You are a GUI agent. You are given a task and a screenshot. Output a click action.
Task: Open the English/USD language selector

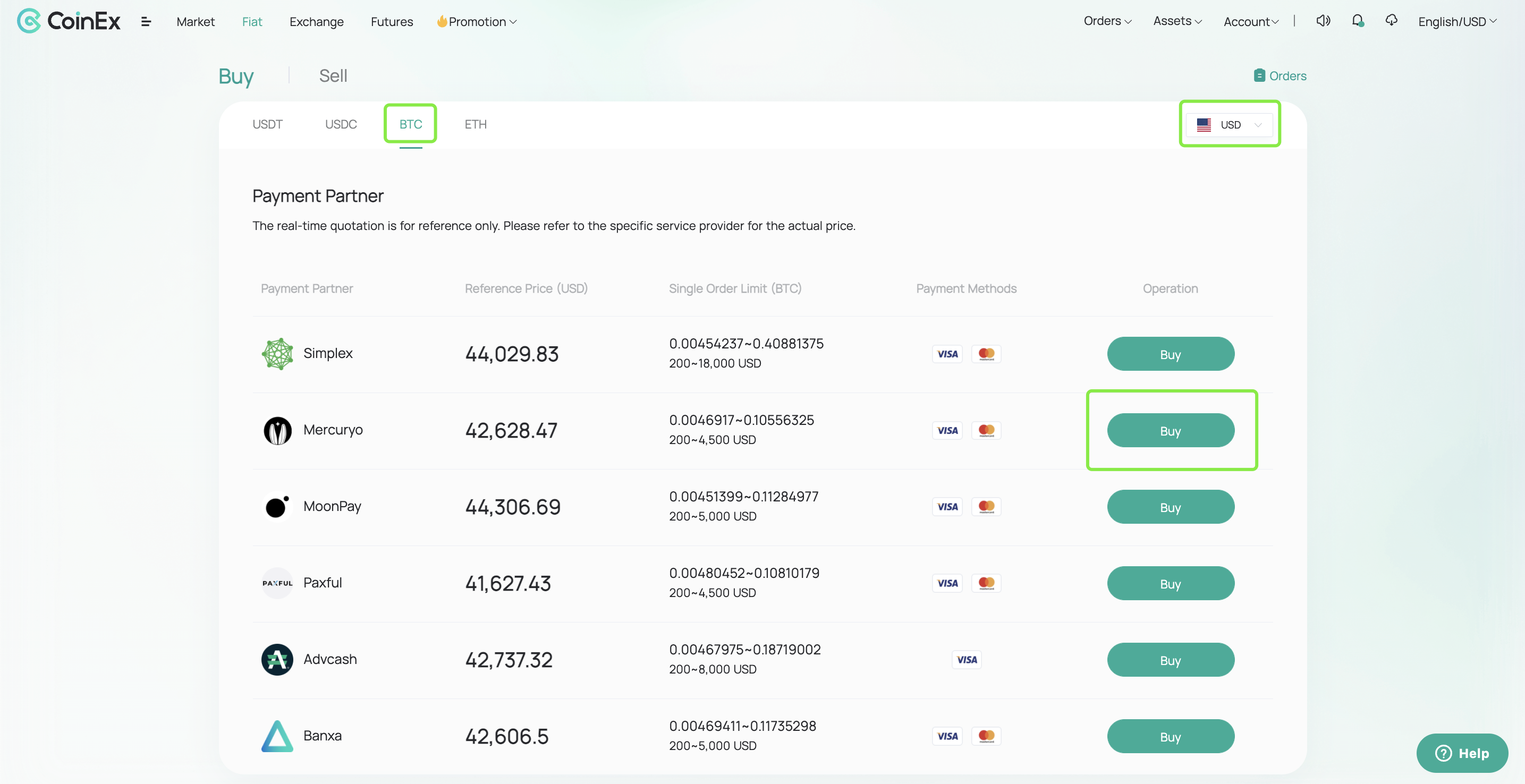(1457, 22)
